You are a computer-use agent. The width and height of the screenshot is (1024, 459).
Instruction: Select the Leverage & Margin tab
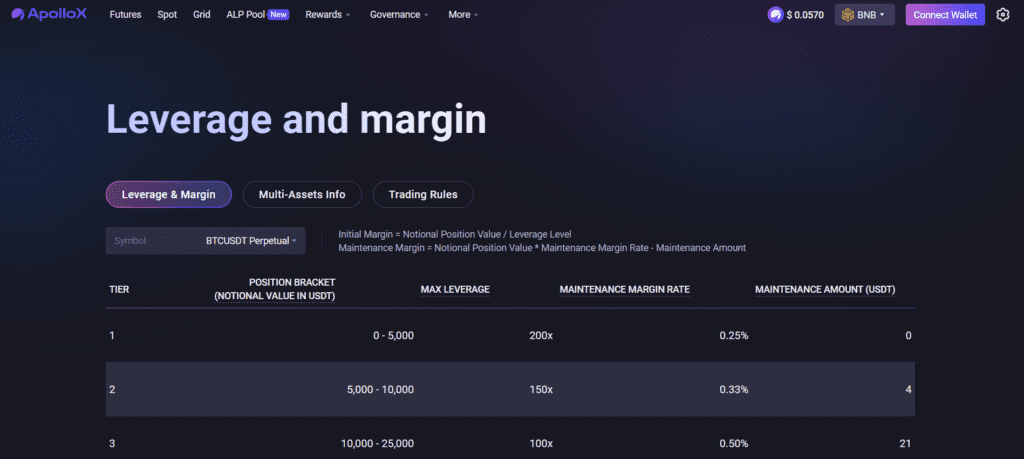pos(168,195)
